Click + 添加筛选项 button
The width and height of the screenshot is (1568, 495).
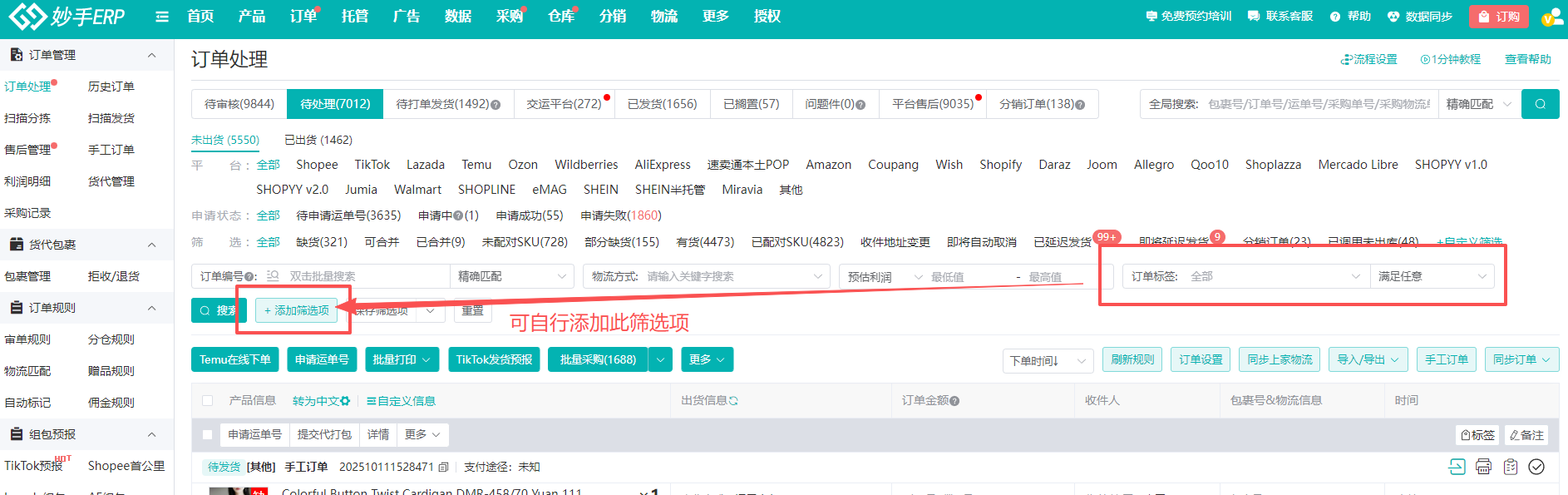297,310
